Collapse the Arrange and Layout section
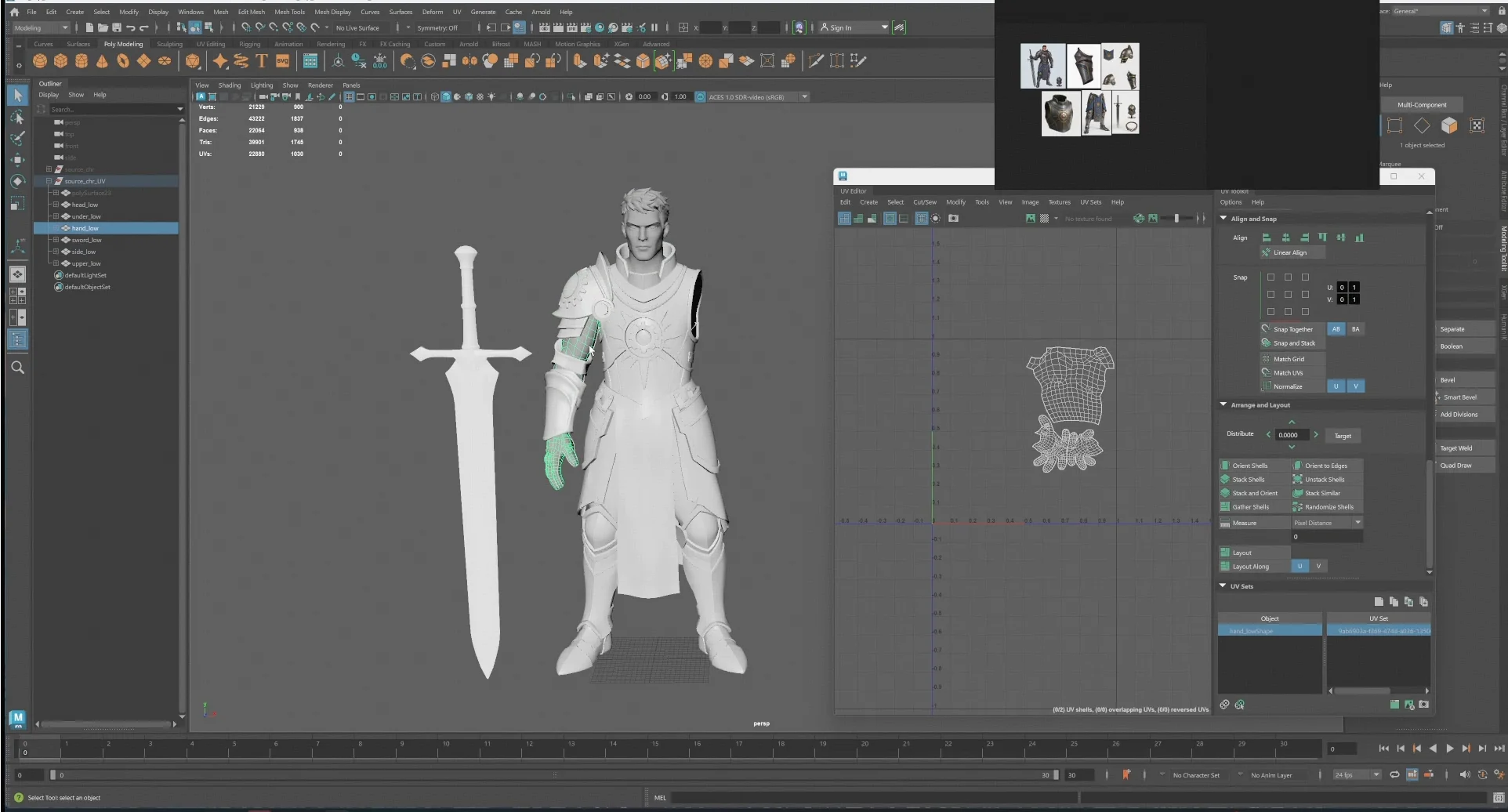The width and height of the screenshot is (1508, 812). pos(1223,405)
